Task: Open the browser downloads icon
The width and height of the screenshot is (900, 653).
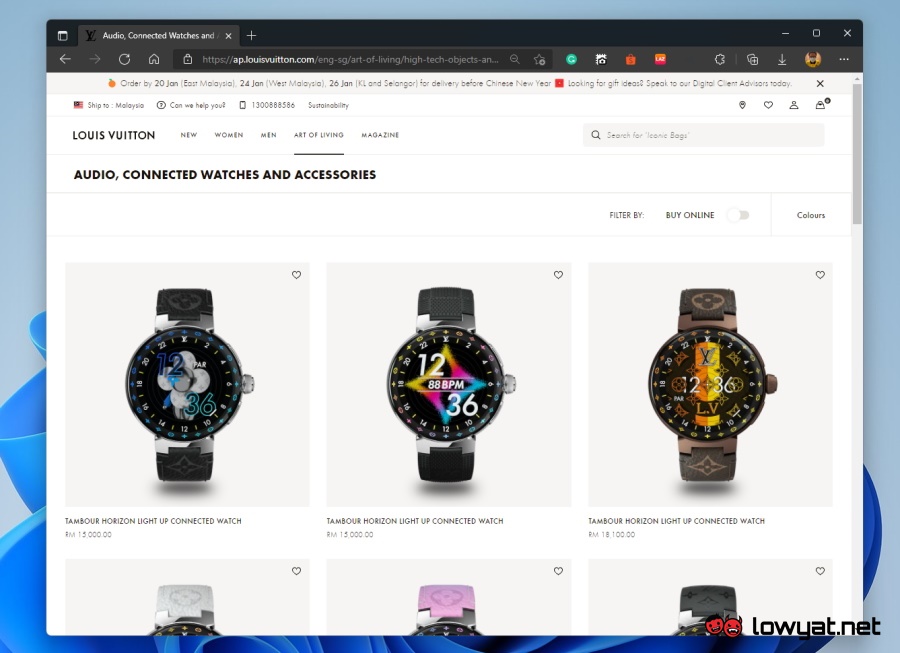Action: pyautogui.click(x=782, y=59)
